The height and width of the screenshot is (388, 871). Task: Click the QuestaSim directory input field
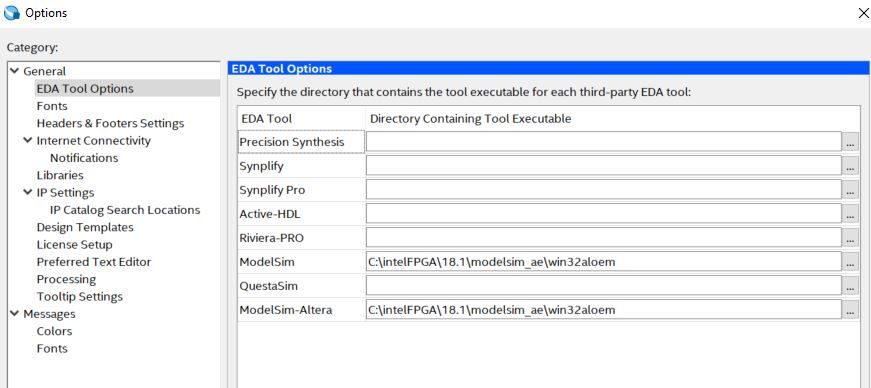(604, 286)
